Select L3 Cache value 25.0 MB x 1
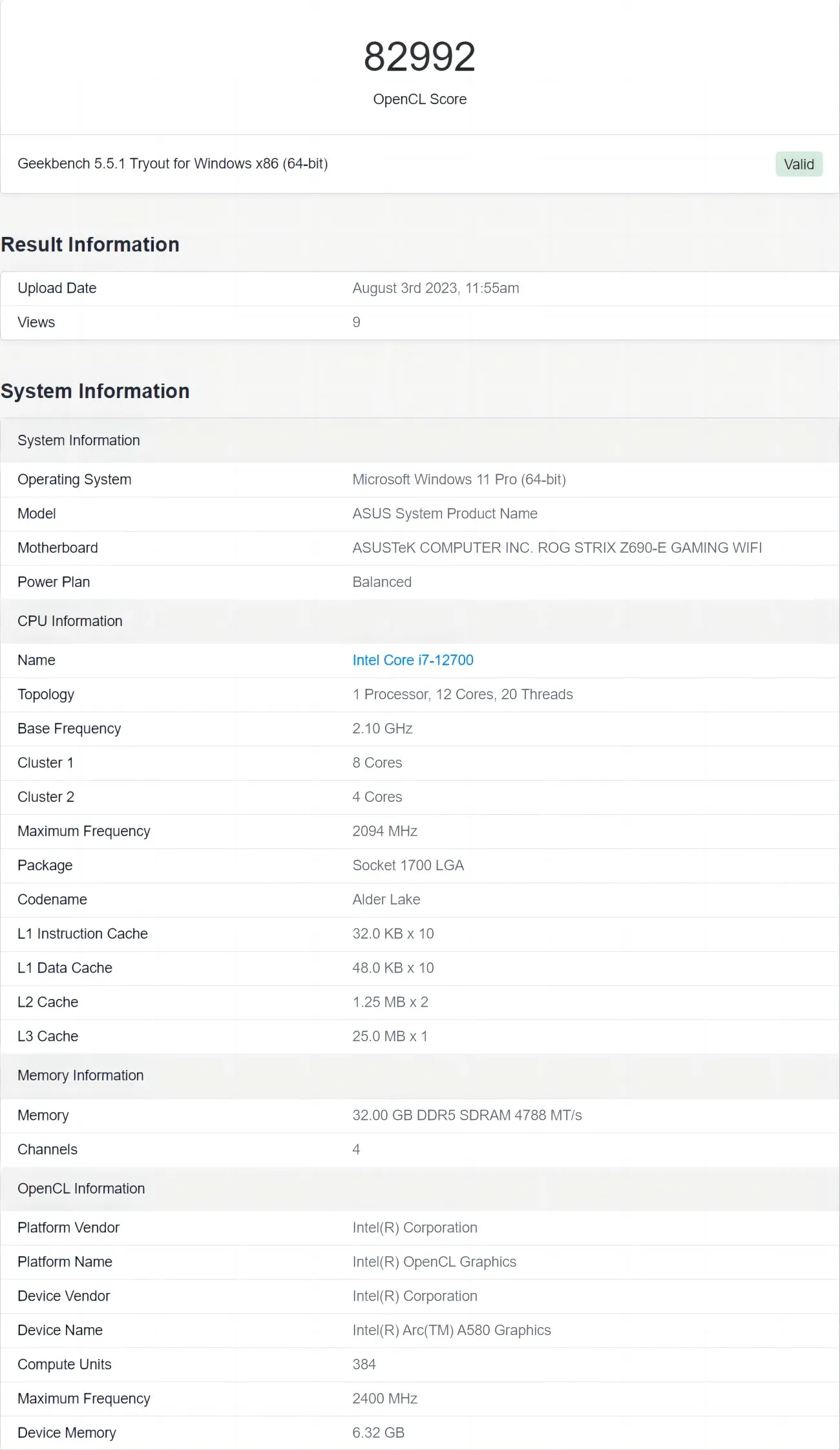The height and width of the screenshot is (1450, 840). tap(390, 1036)
